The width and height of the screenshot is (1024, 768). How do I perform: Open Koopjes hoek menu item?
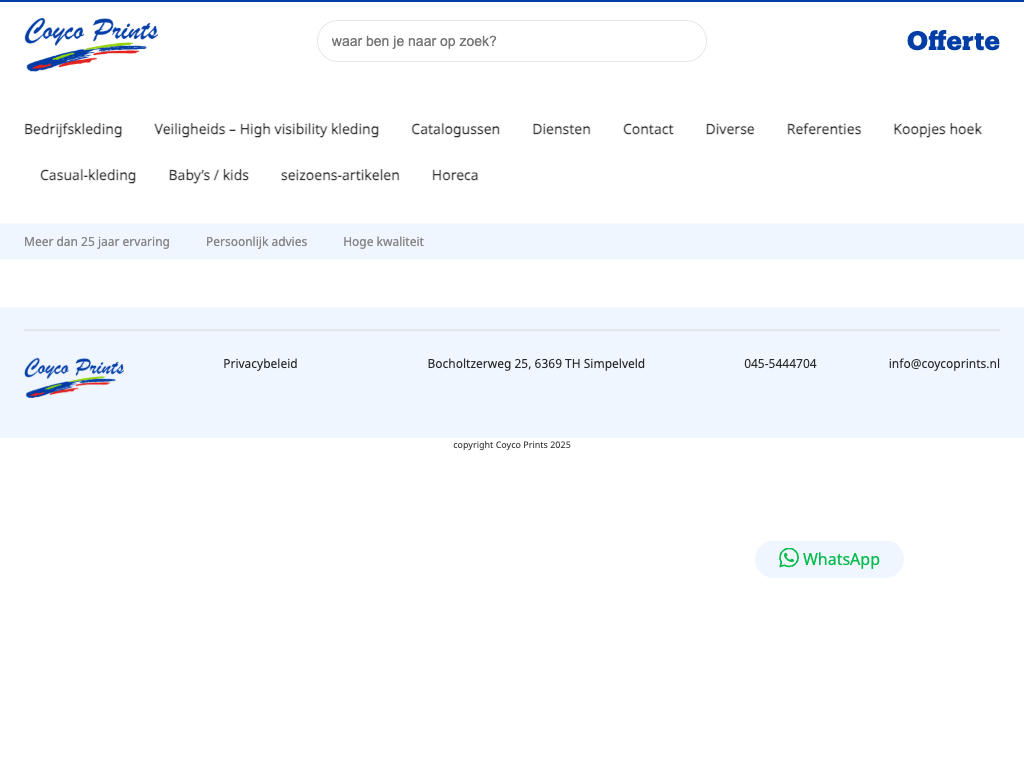click(937, 129)
